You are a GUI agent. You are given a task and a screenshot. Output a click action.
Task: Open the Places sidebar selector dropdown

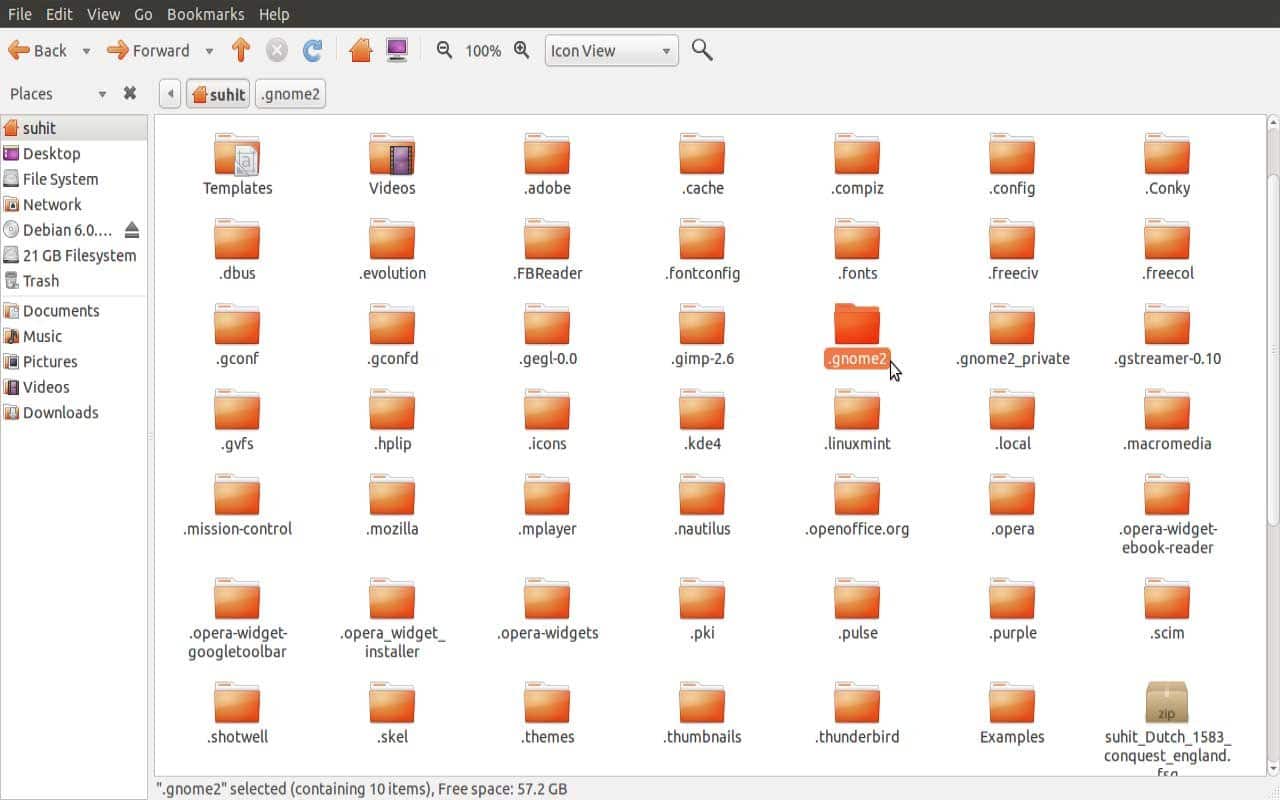101,94
